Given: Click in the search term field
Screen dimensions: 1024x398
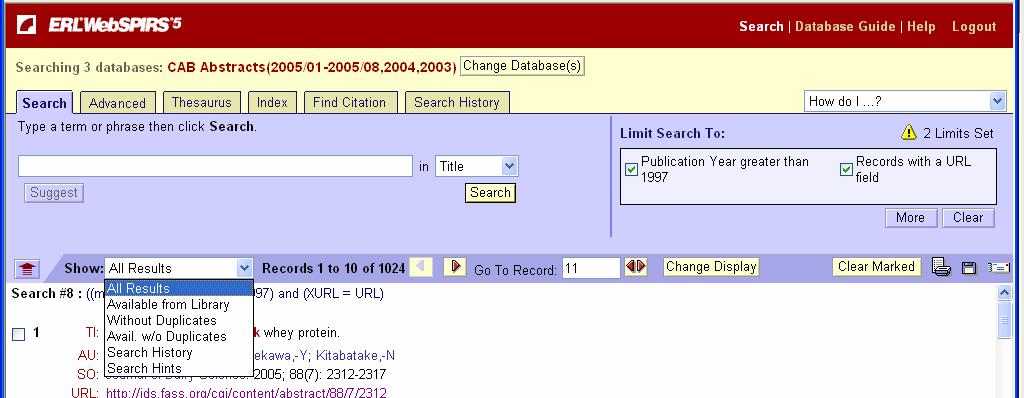Looking at the screenshot, I should tap(216, 166).
